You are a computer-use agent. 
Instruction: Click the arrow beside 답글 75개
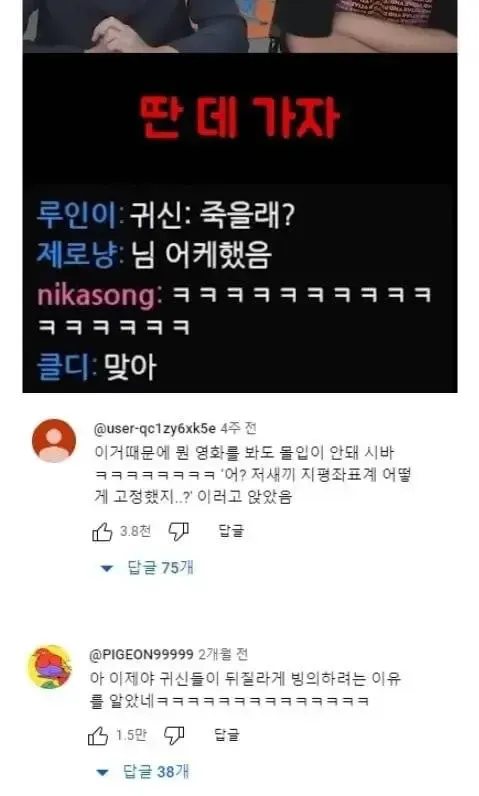tap(107, 569)
